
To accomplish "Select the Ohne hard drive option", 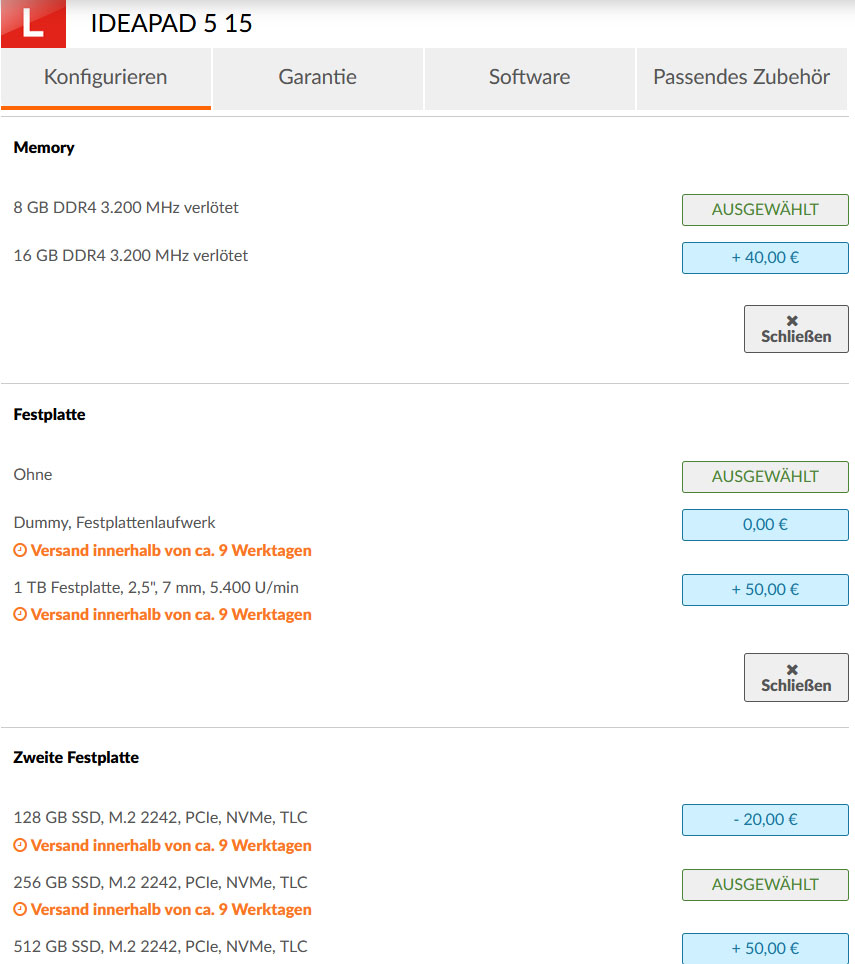I will coord(765,477).
